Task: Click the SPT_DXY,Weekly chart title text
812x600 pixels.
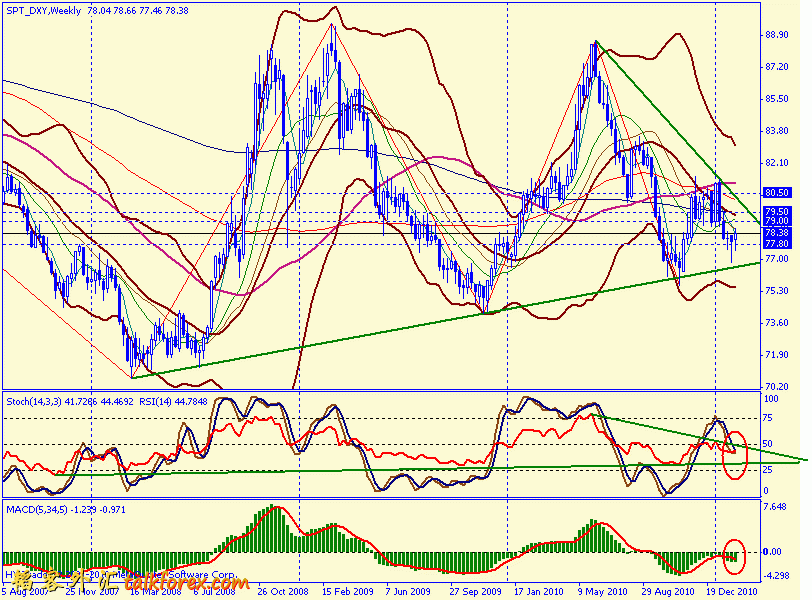Action: coord(44,11)
